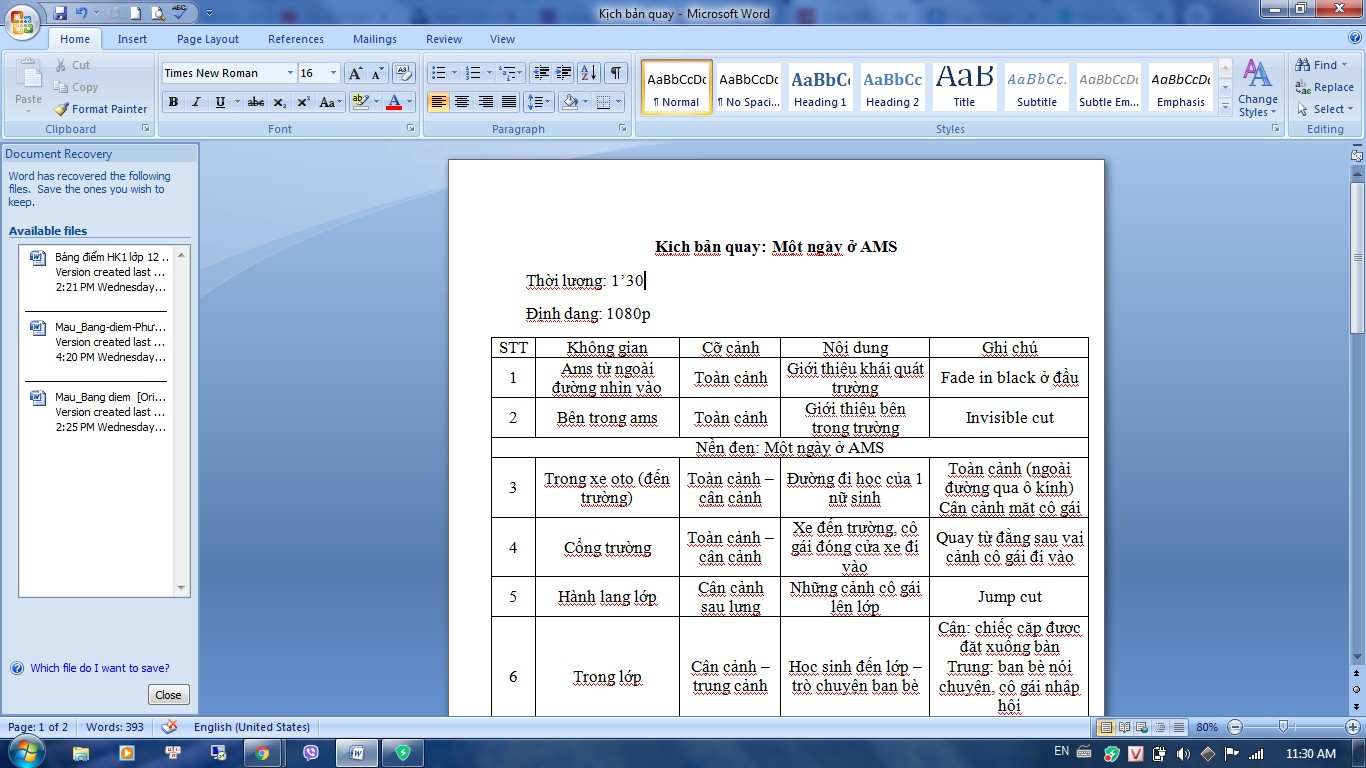This screenshot has width=1366, height=768.
Task: Click the Sort icon
Action: tap(589, 73)
